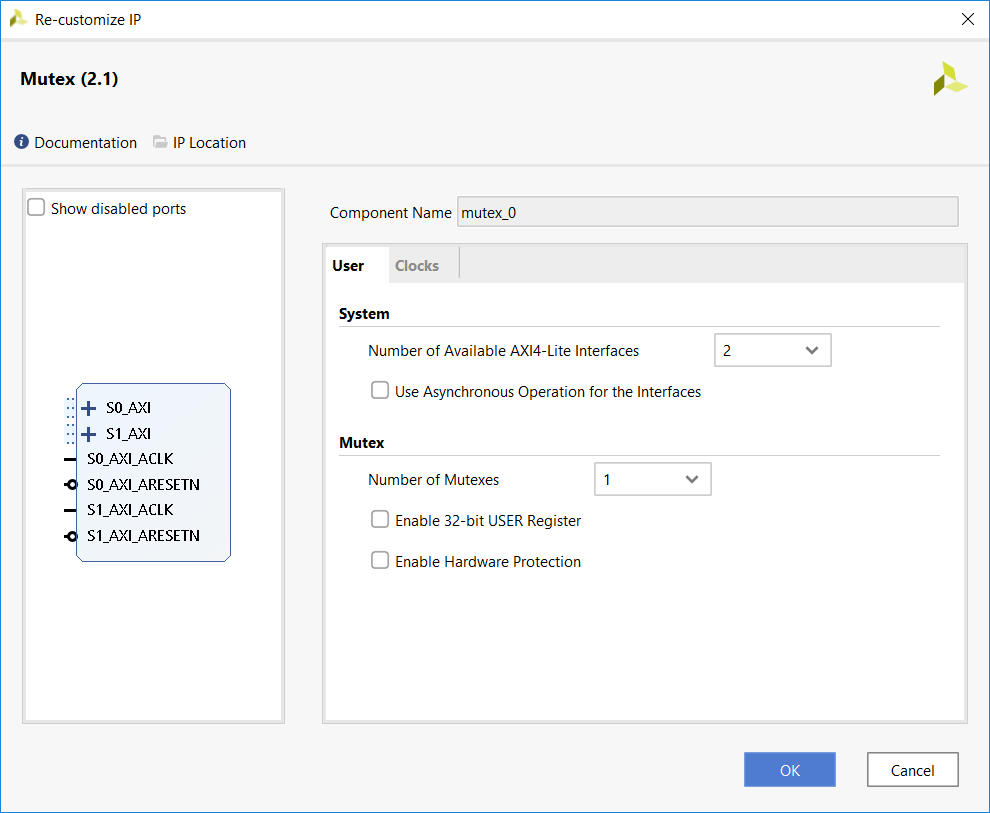Screen dimensions: 990x813
Task: Check Enable Hardware Protection
Action: coord(380,561)
